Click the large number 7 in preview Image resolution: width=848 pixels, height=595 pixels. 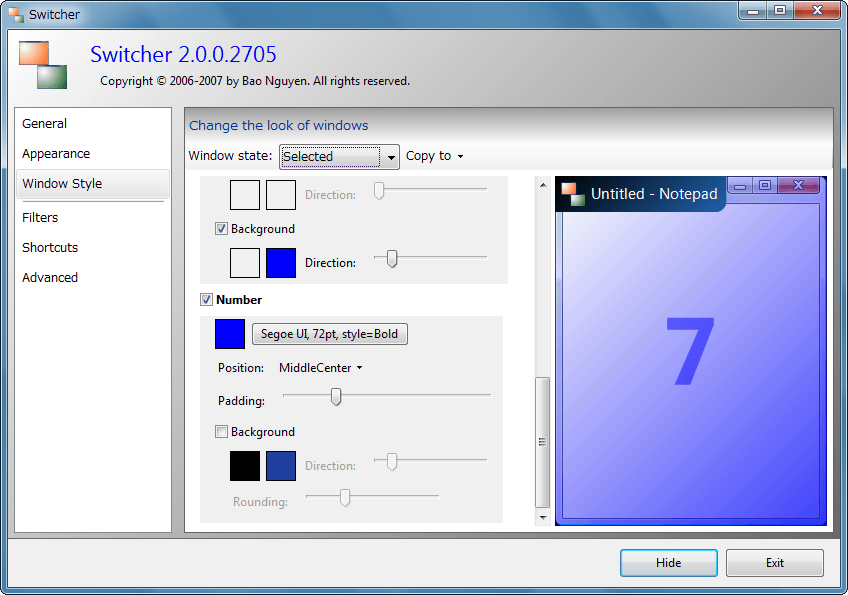pyautogui.click(x=690, y=353)
